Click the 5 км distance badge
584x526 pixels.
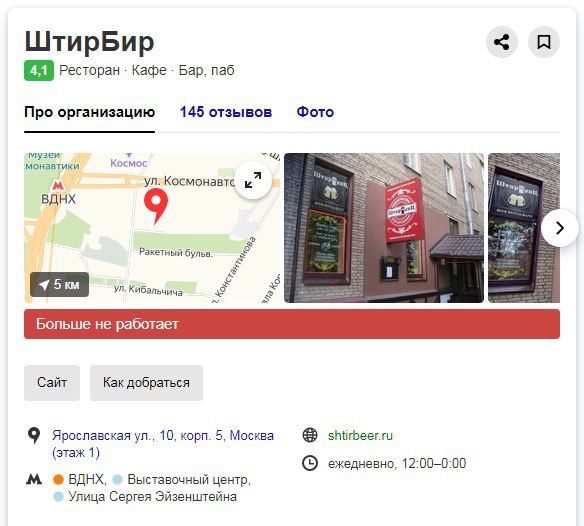(x=60, y=285)
